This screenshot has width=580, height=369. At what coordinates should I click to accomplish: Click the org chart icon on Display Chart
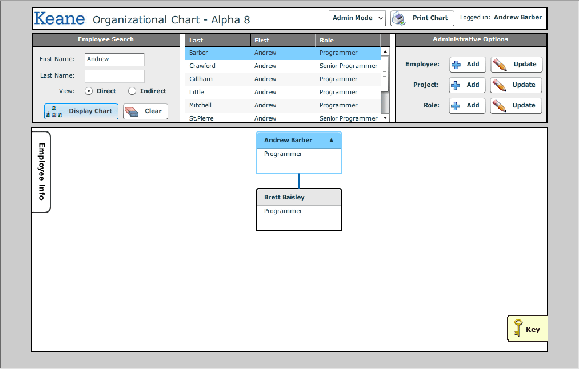[x=54, y=112]
